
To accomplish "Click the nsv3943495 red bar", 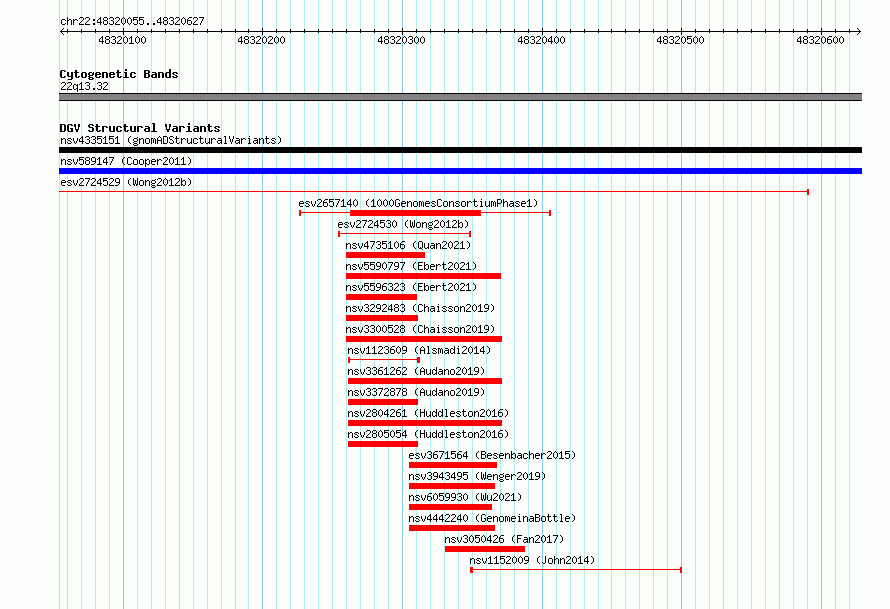I will [x=452, y=486].
